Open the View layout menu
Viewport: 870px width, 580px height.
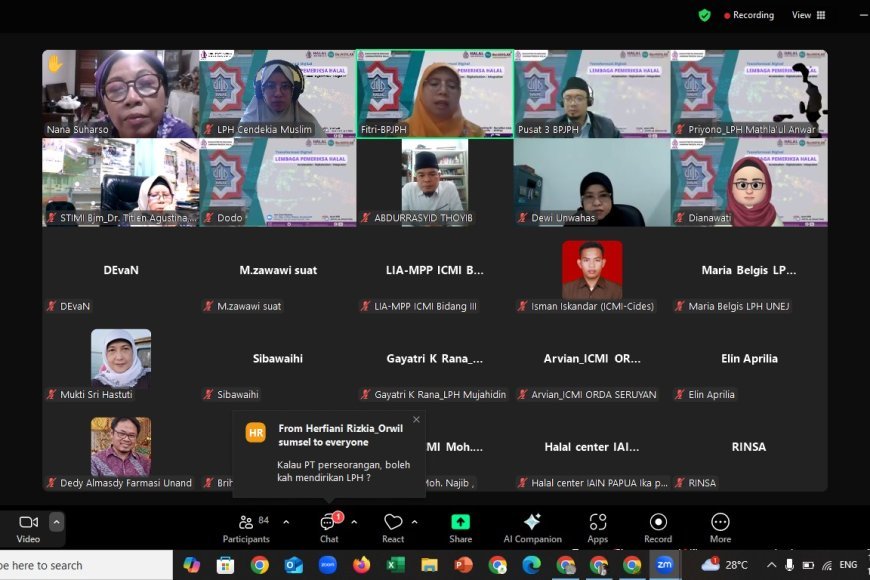[808, 15]
